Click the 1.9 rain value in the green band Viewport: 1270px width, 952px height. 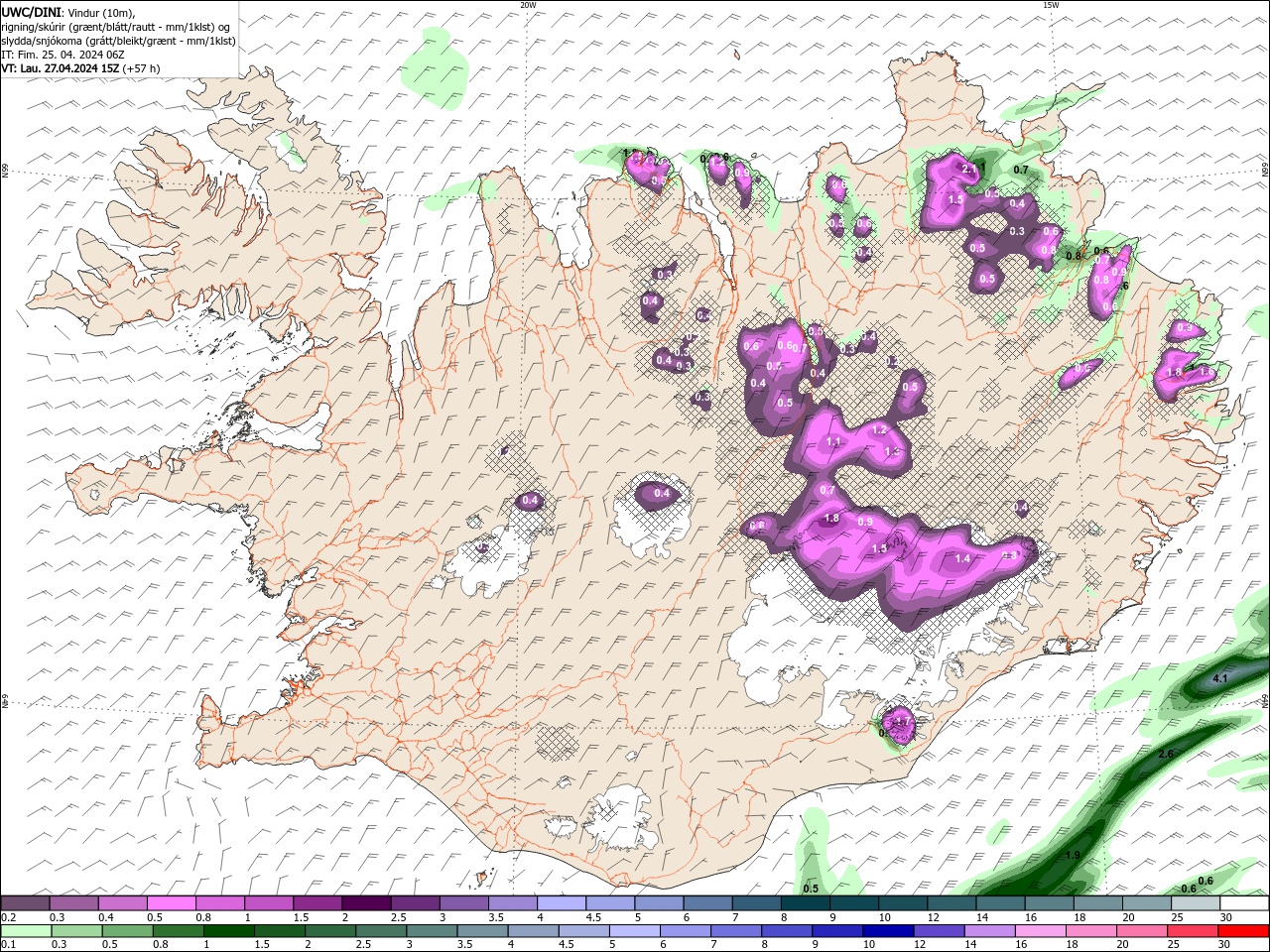(x=1073, y=855)
